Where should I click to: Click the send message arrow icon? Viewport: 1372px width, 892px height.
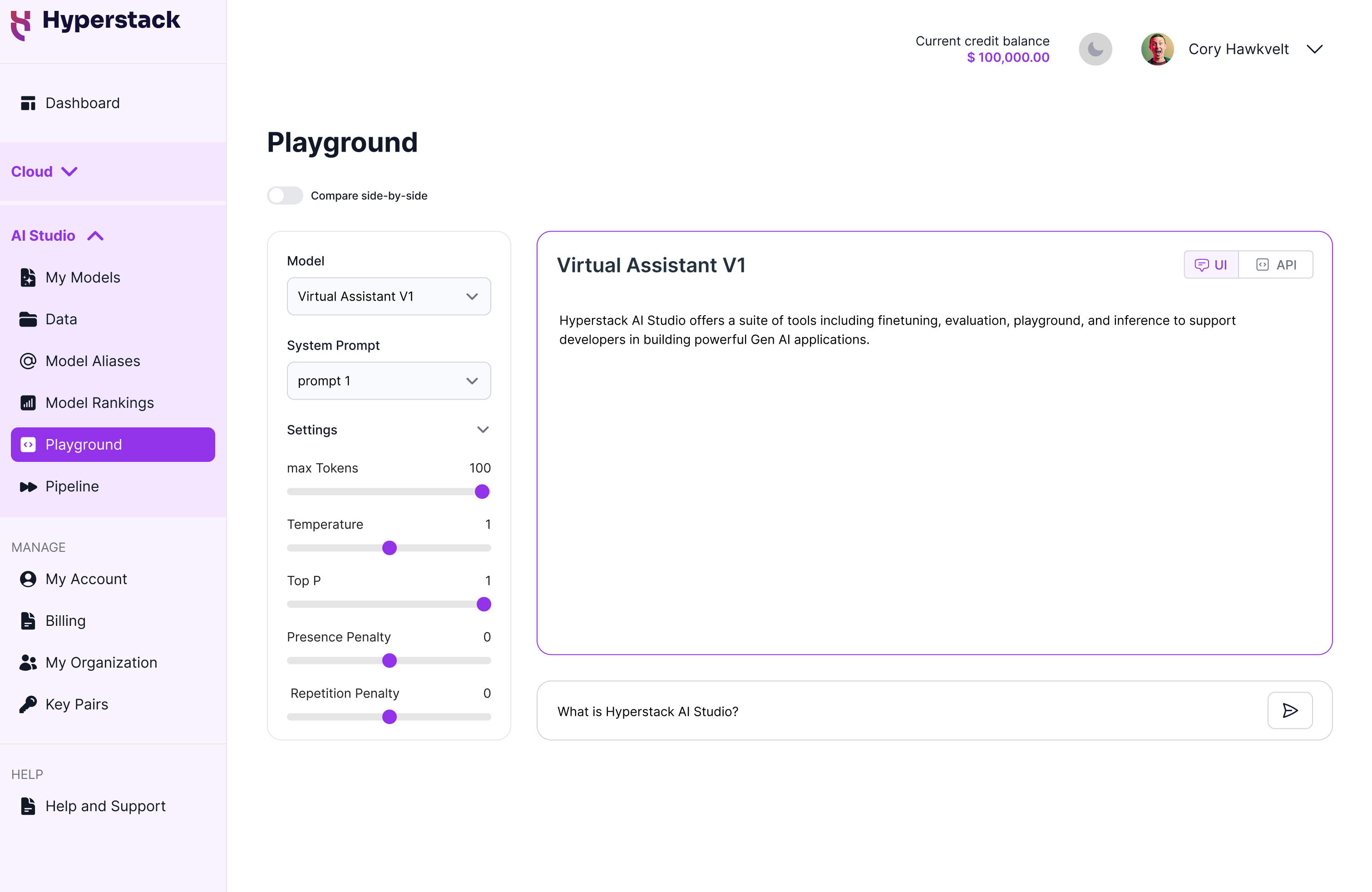pos(1290,710)
